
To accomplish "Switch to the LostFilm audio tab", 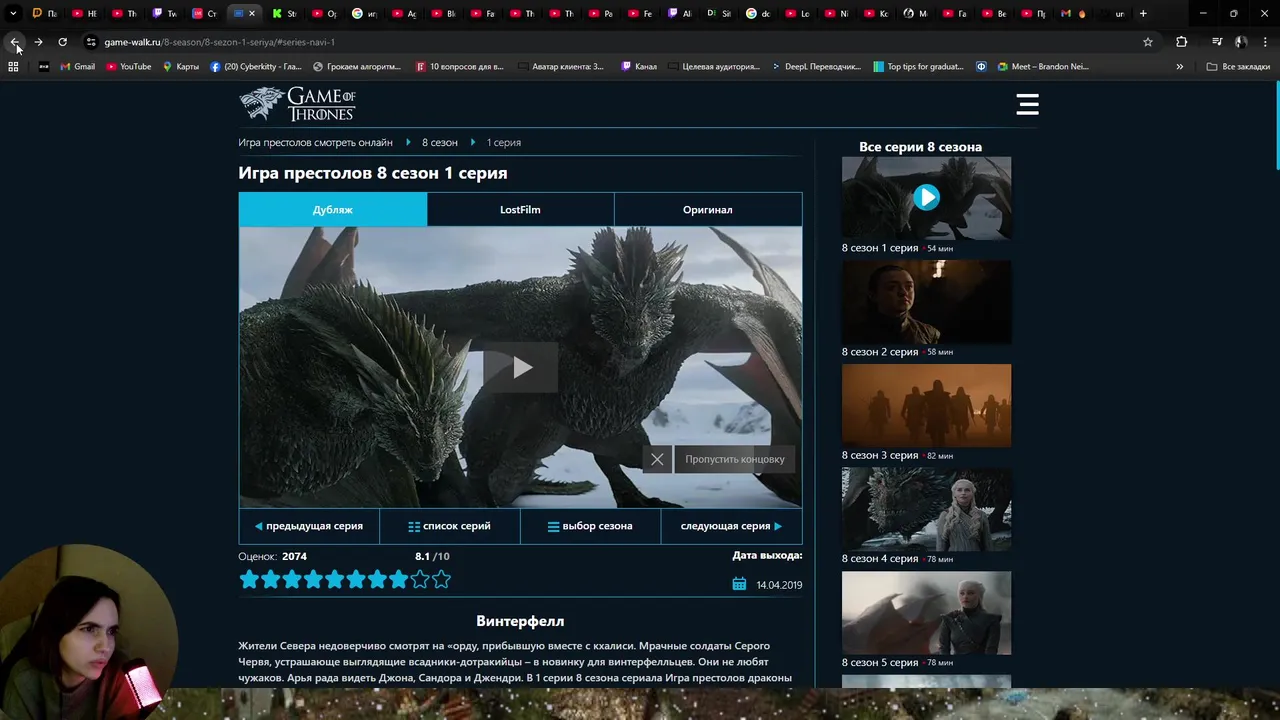I will point(520,210).
